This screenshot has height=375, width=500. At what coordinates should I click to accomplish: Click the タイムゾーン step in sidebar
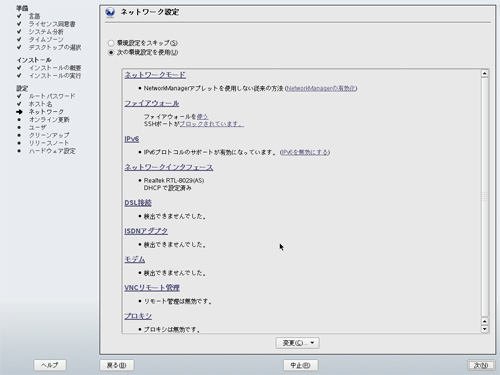(x=46, y=39)
